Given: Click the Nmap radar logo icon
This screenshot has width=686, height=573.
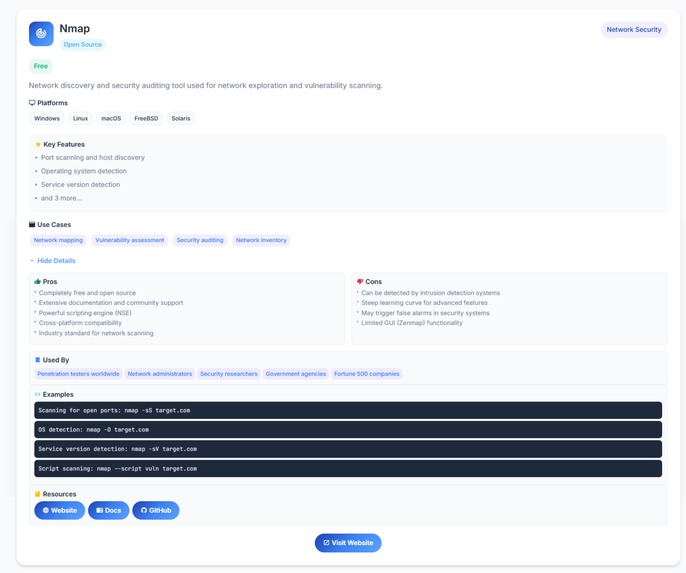Looking at the screenshot, I should tap(41, 33).
